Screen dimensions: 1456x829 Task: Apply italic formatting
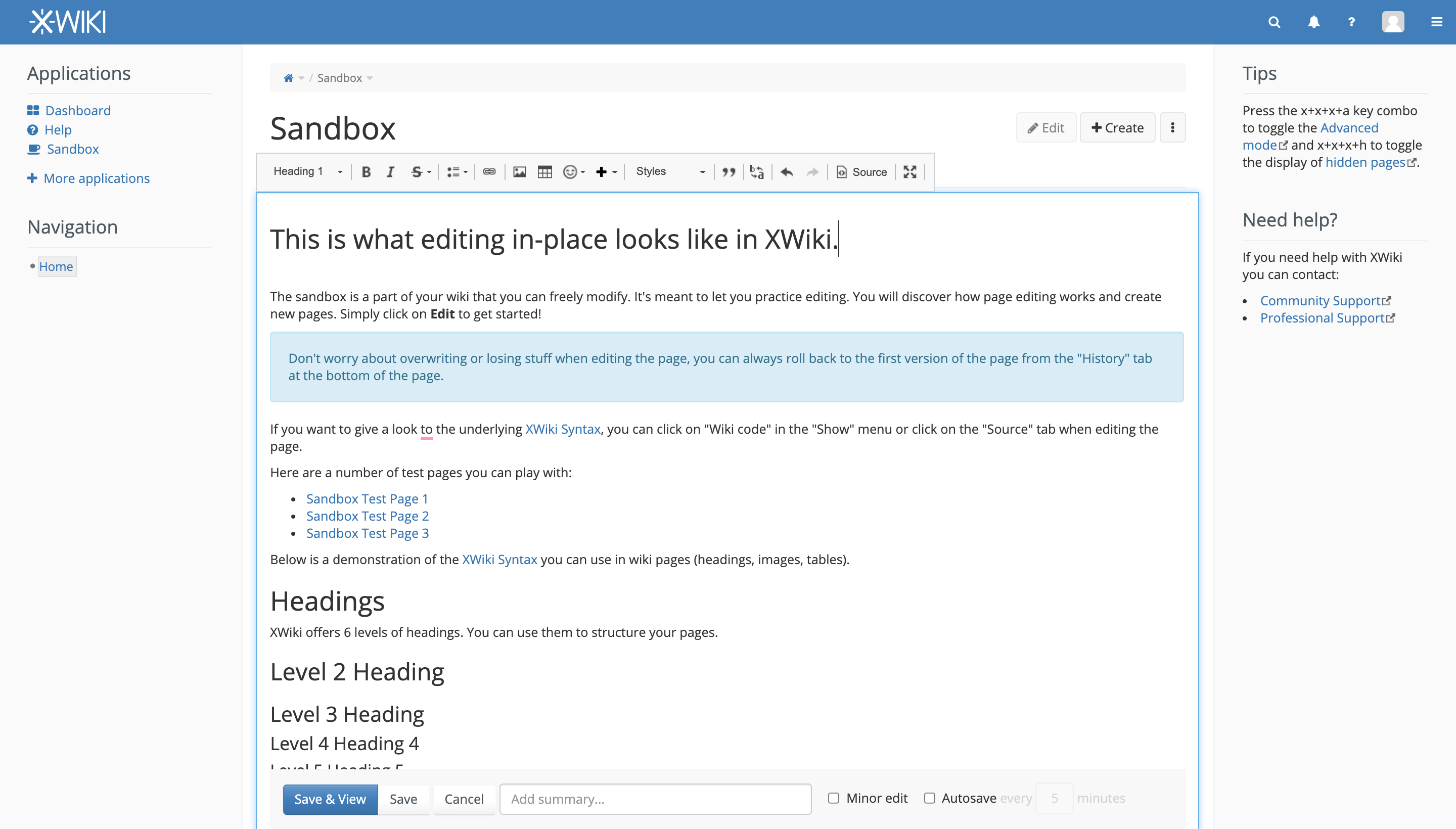(x=391, y=171)
